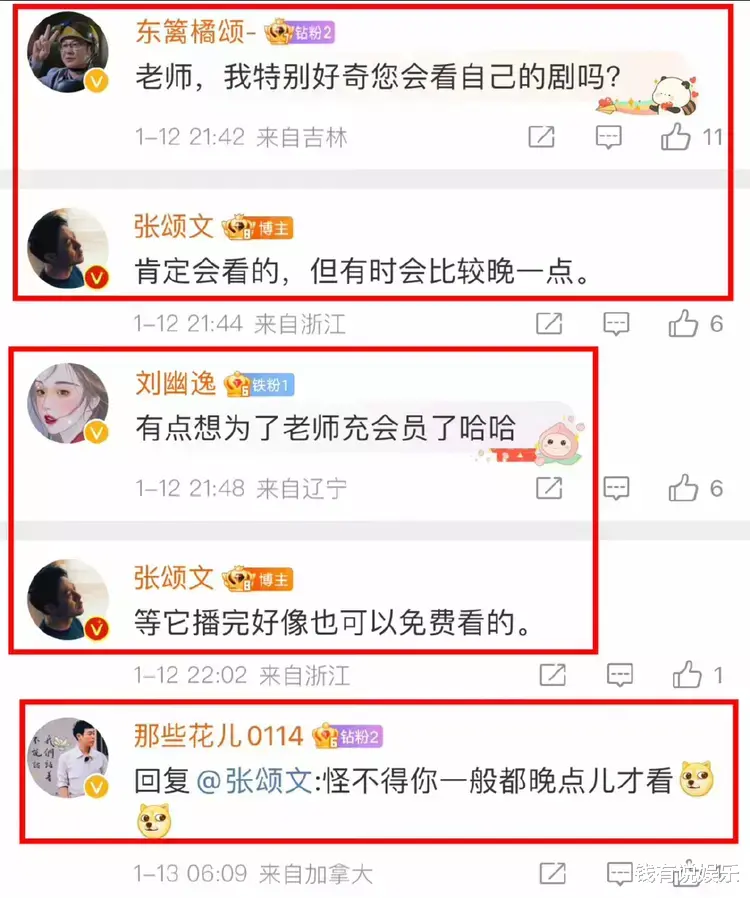Like 张颂文's 21:44 reply

click(683, 324)
